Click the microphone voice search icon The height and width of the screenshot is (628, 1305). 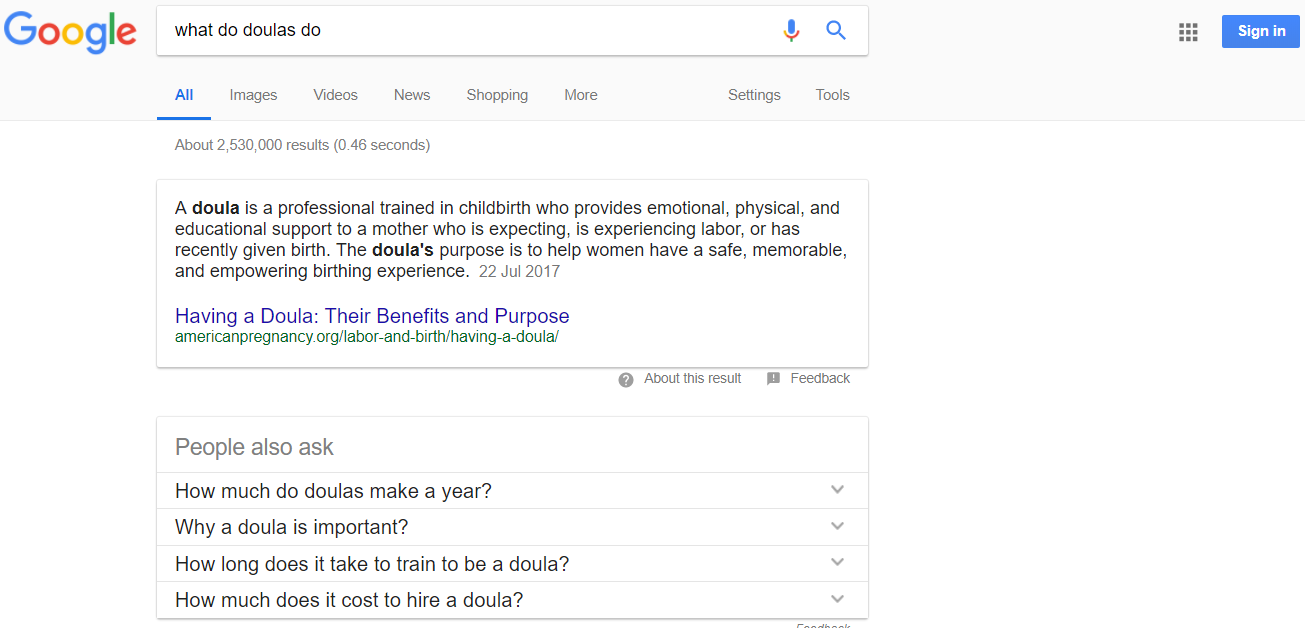pyautogui.click(x=791, y=31)
